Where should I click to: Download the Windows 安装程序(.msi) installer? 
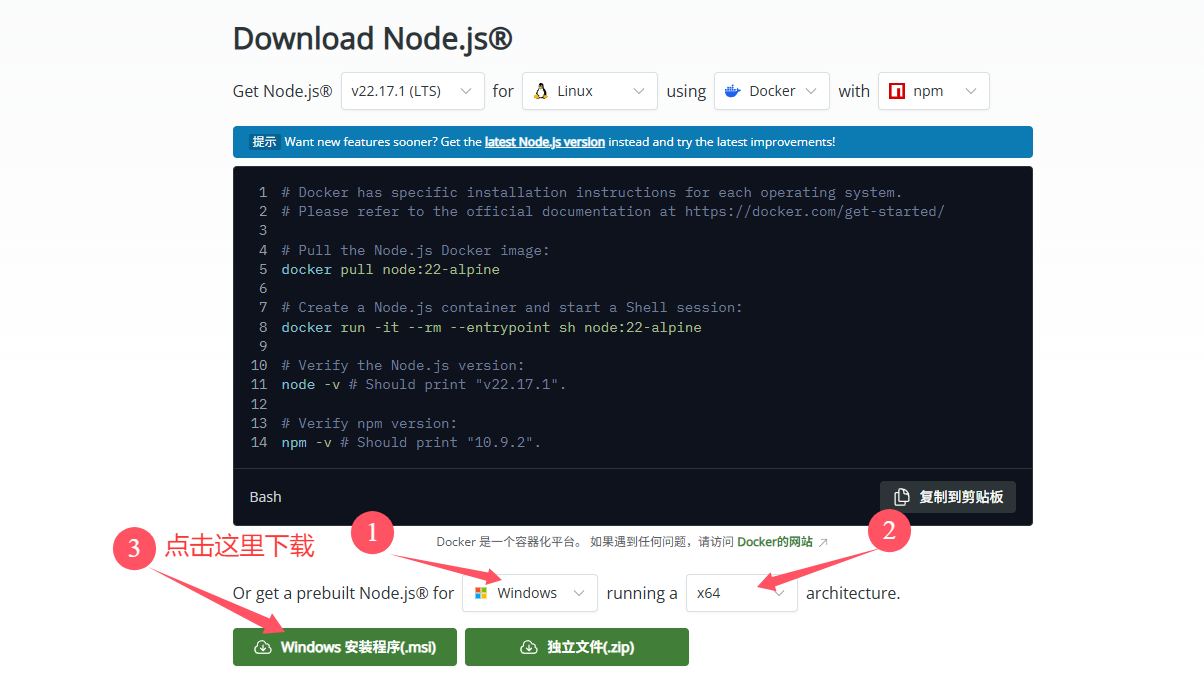pos(346,647)
